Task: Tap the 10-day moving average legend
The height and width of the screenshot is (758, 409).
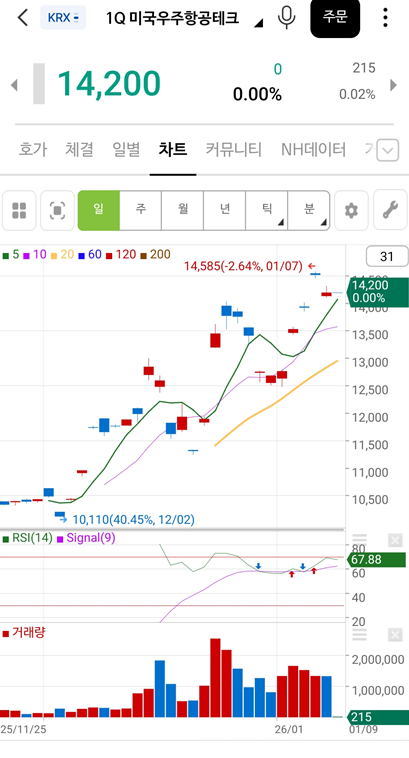Action: pyautogui.click(x=35, y=255)
